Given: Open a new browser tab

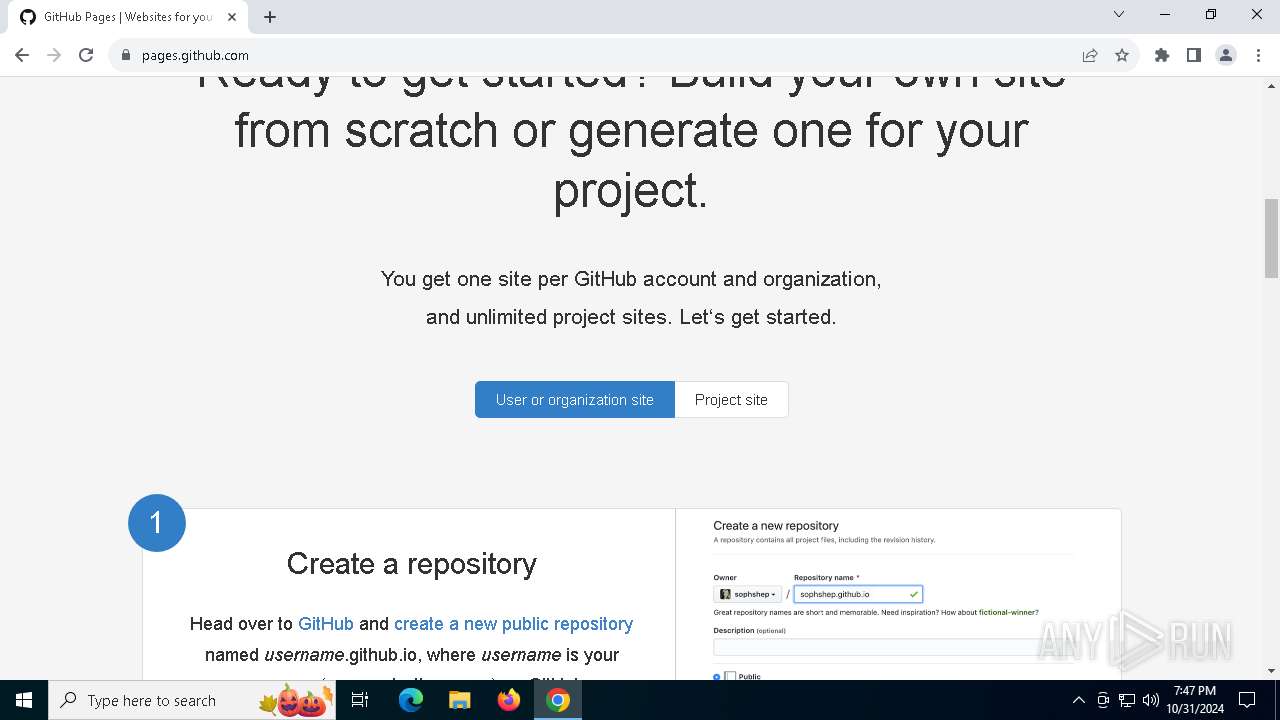Looking at the screenshot, I should pos(270,16).
